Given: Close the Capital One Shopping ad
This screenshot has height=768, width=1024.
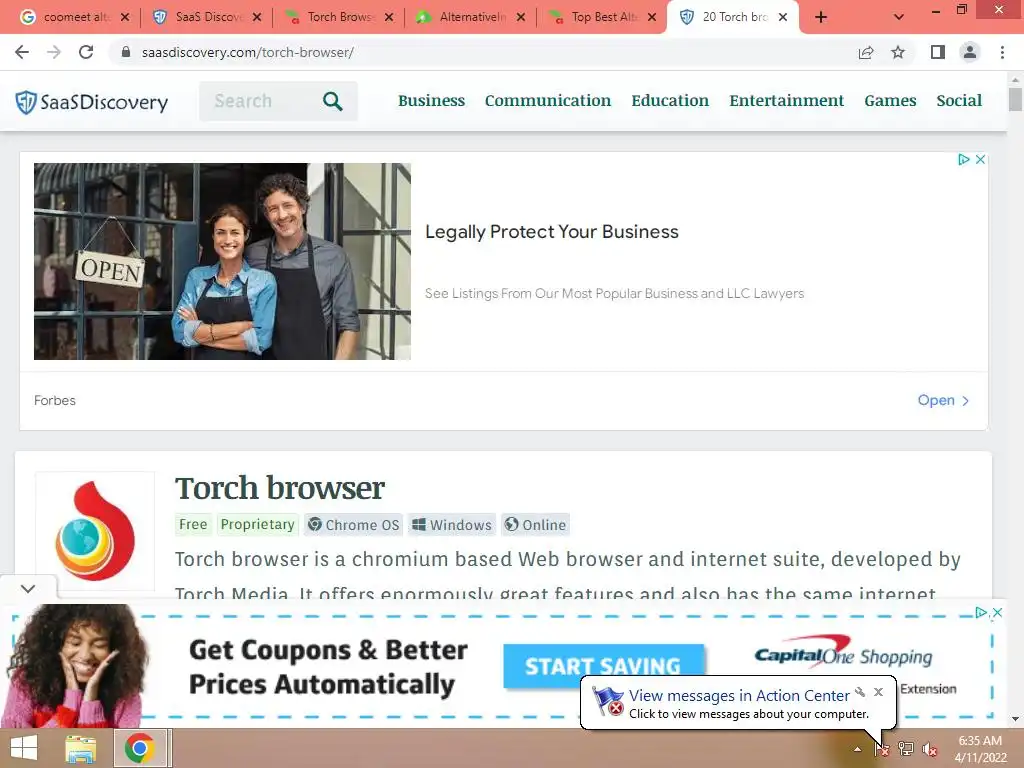Looking at the screenshot, I should click(x=997, y=613).
